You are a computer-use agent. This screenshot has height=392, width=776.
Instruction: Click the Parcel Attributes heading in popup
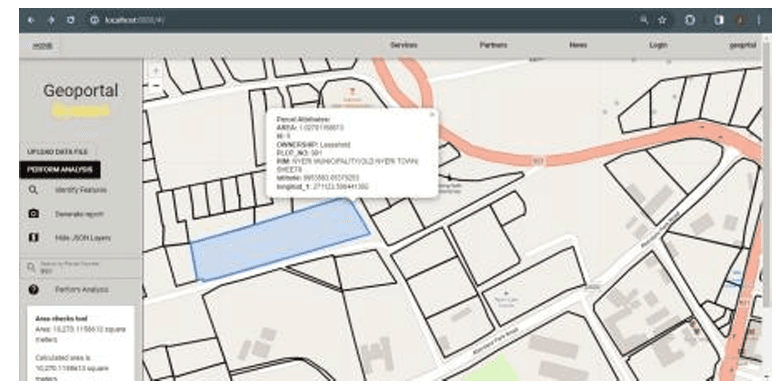pyautogui.click(x=303, y=119)
